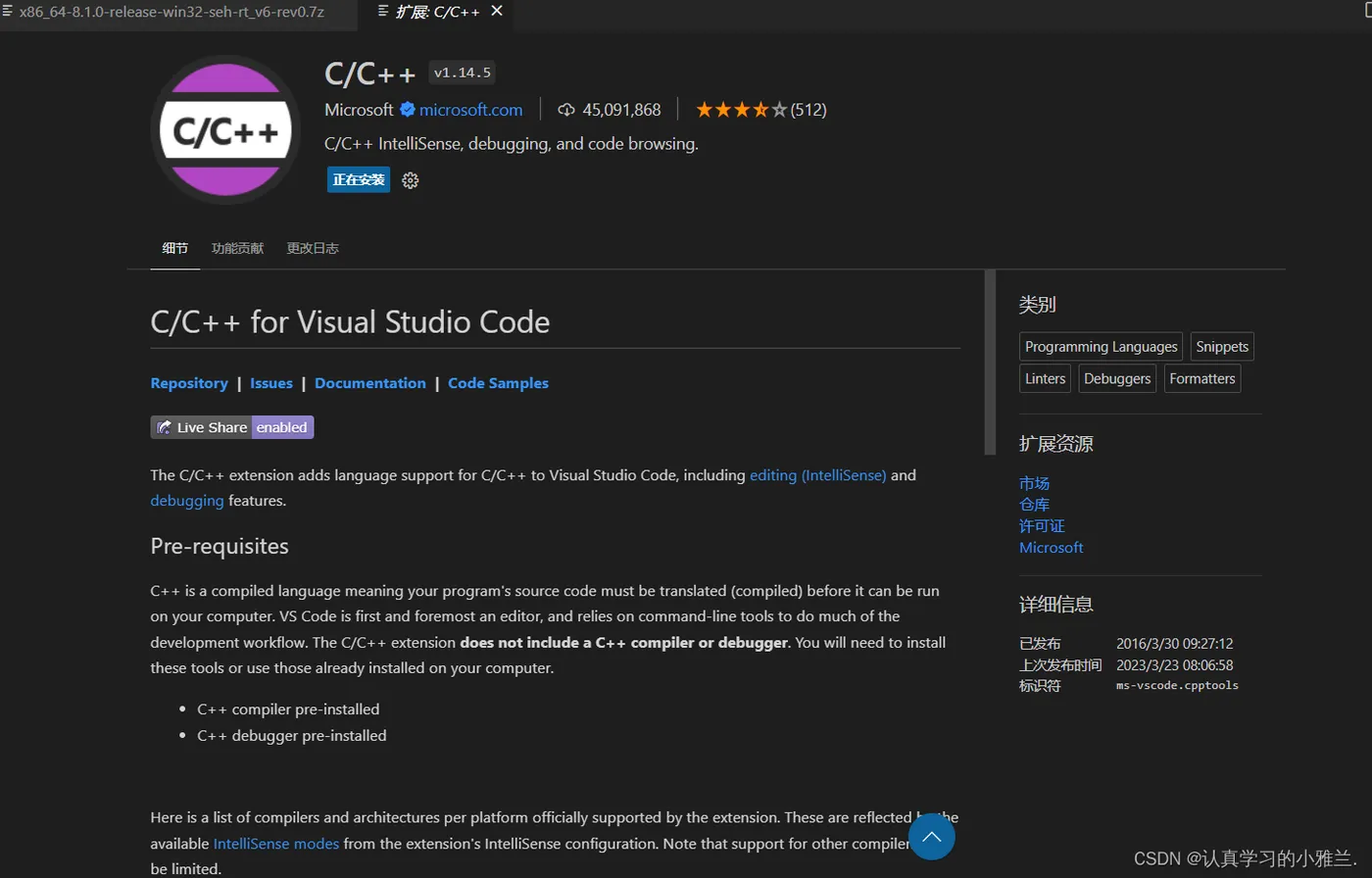This screenshot has width=1372, height=878.
Task: Open the Issues link
Action: point(271,383)
